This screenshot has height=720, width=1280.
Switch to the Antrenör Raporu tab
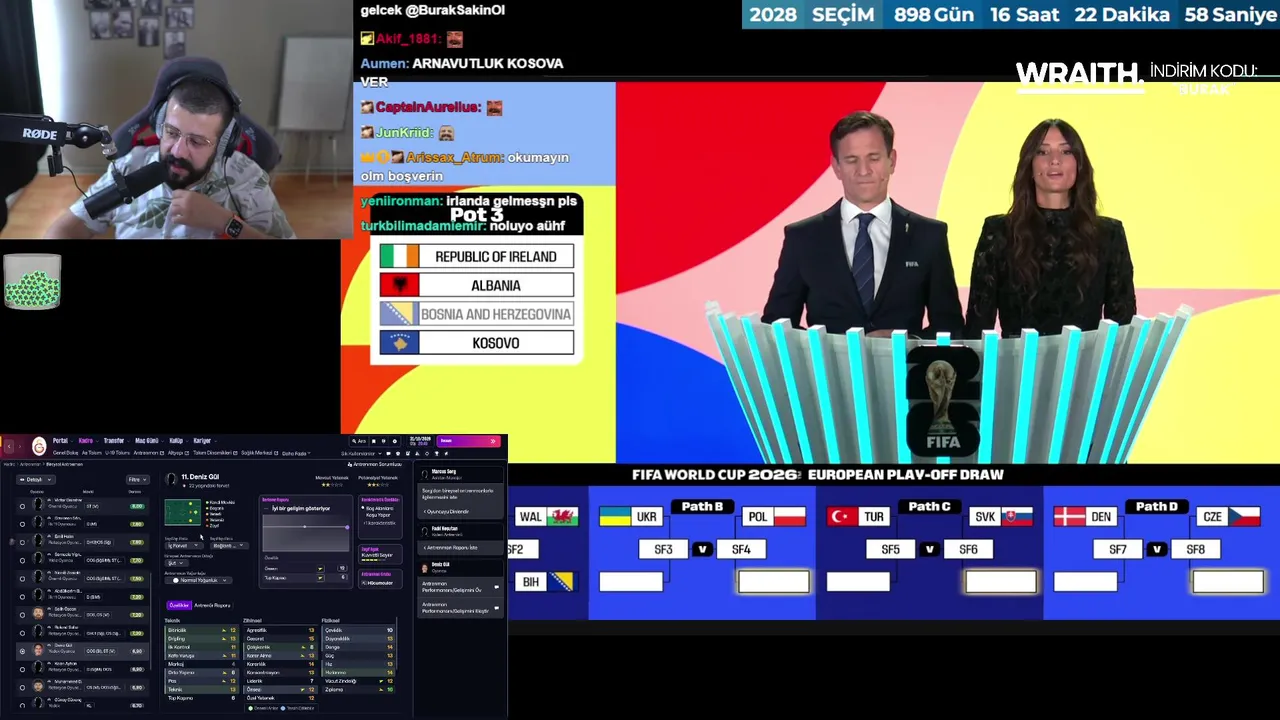pos(212,605)
